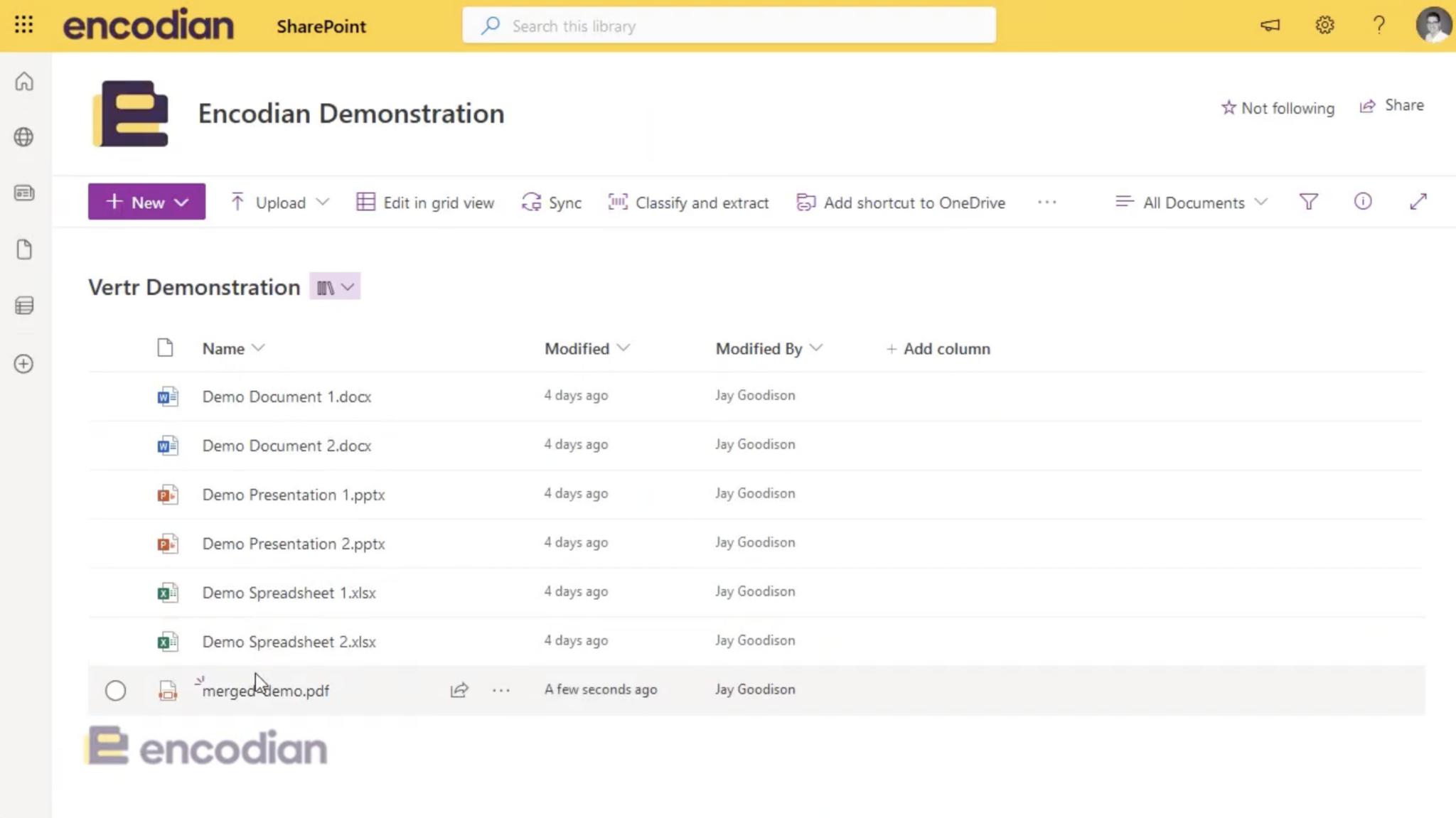Image resolution: width=1456 pixels, height=818 pixels.
Task: Click the Word icon of Demo Document 2.docx
Action: coord(168,446)
